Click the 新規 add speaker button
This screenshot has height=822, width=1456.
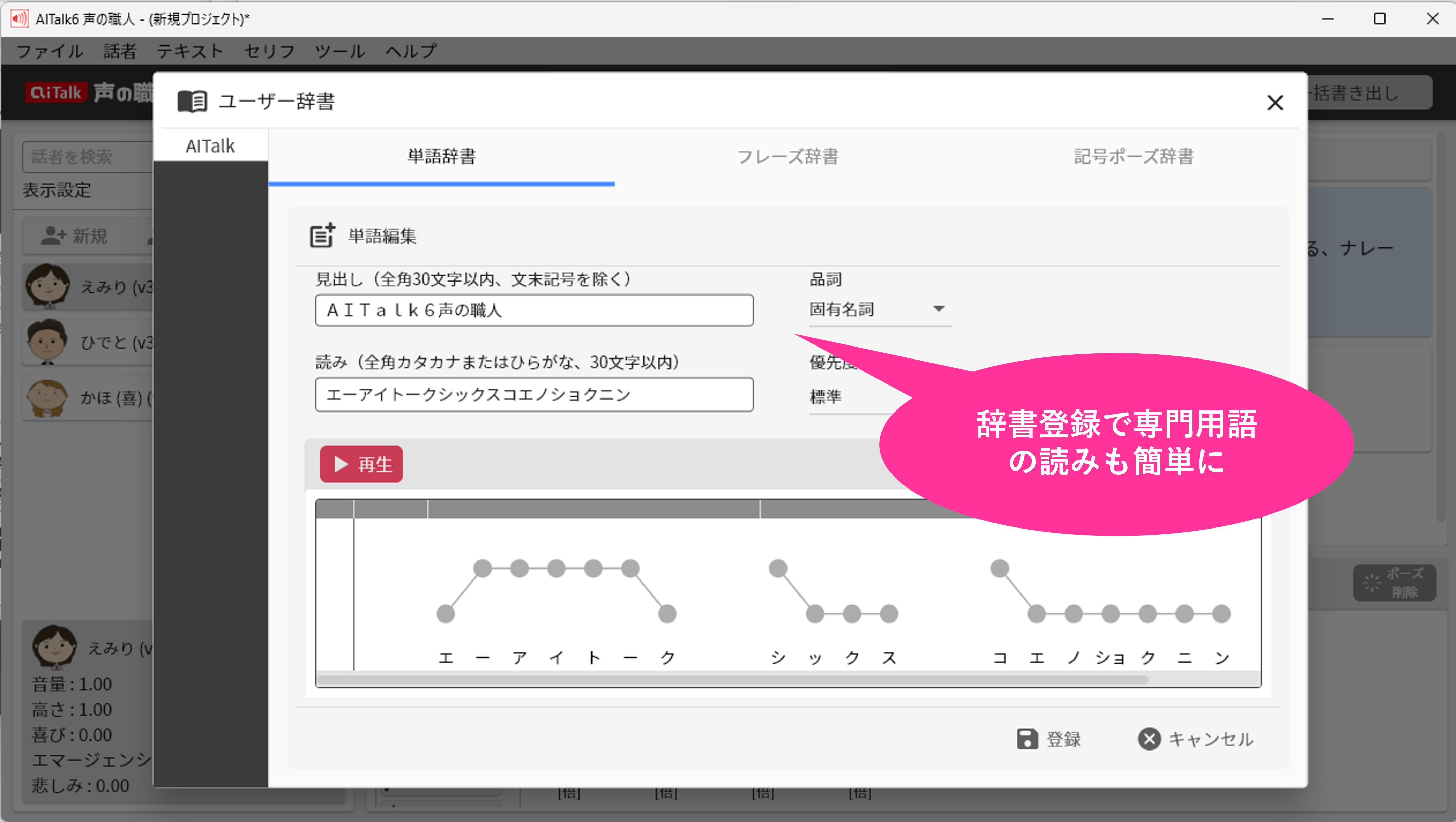(x=75, y=236)
